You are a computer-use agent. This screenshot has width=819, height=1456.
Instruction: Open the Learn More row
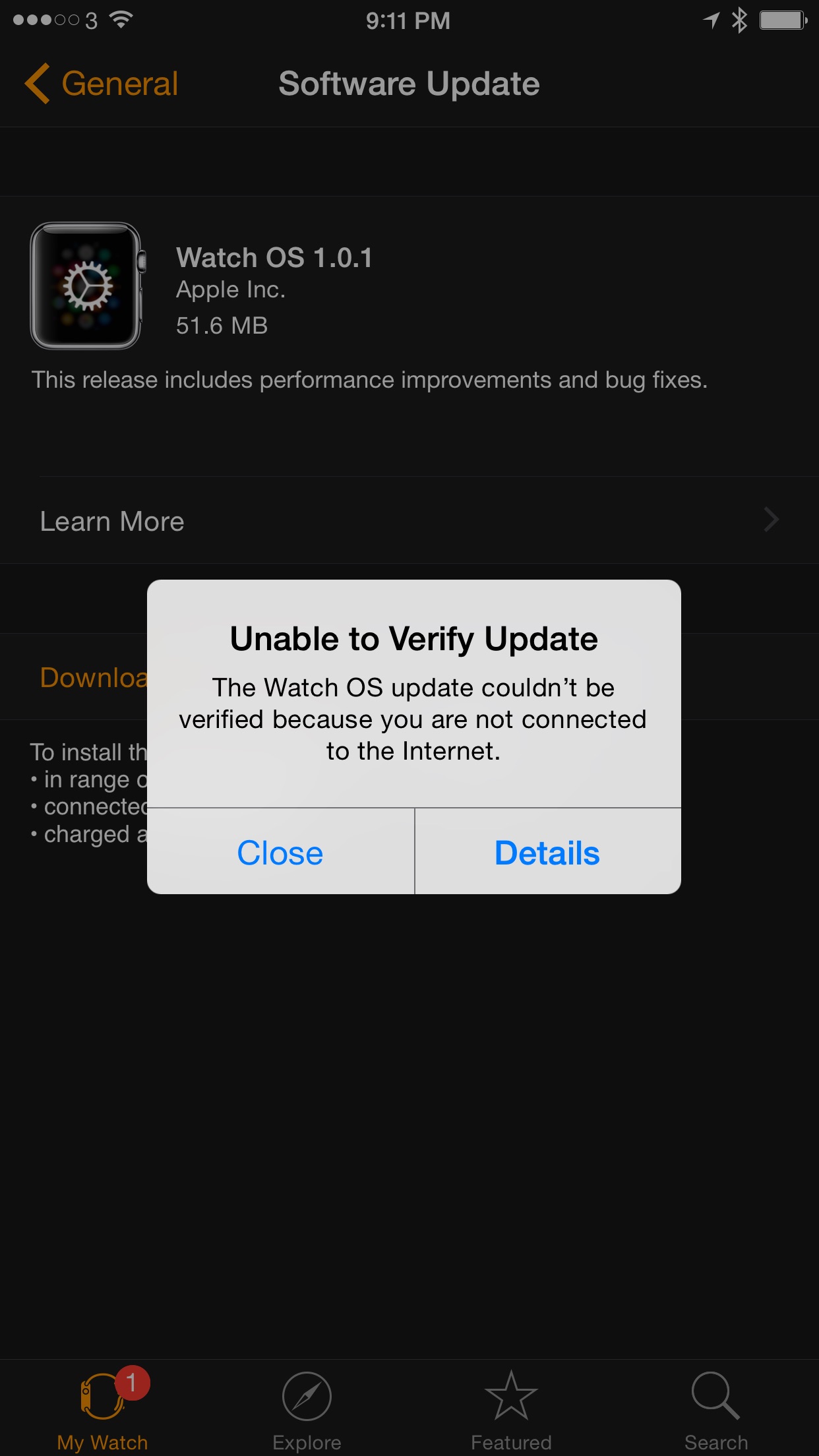(409, 520)
